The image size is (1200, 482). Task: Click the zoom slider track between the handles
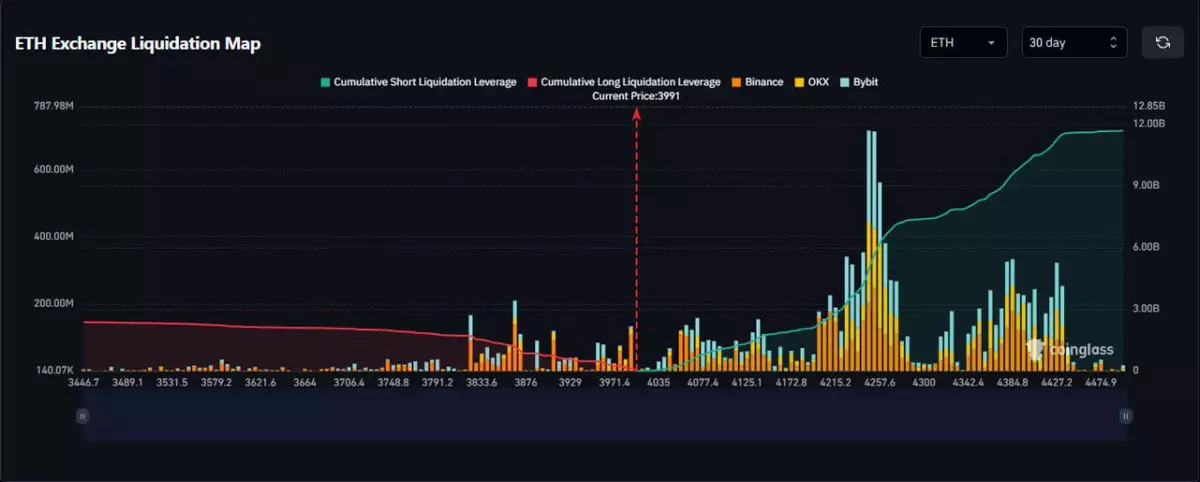tap(600, 416)
